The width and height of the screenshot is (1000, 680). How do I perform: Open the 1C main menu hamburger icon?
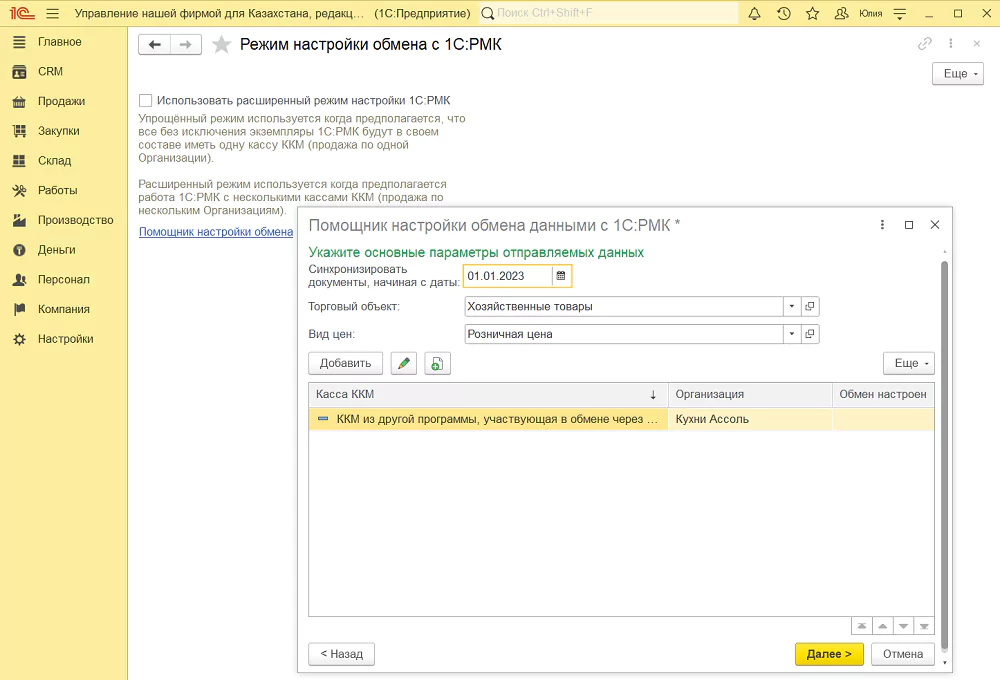pyautogui.click(x=53, y=13)
